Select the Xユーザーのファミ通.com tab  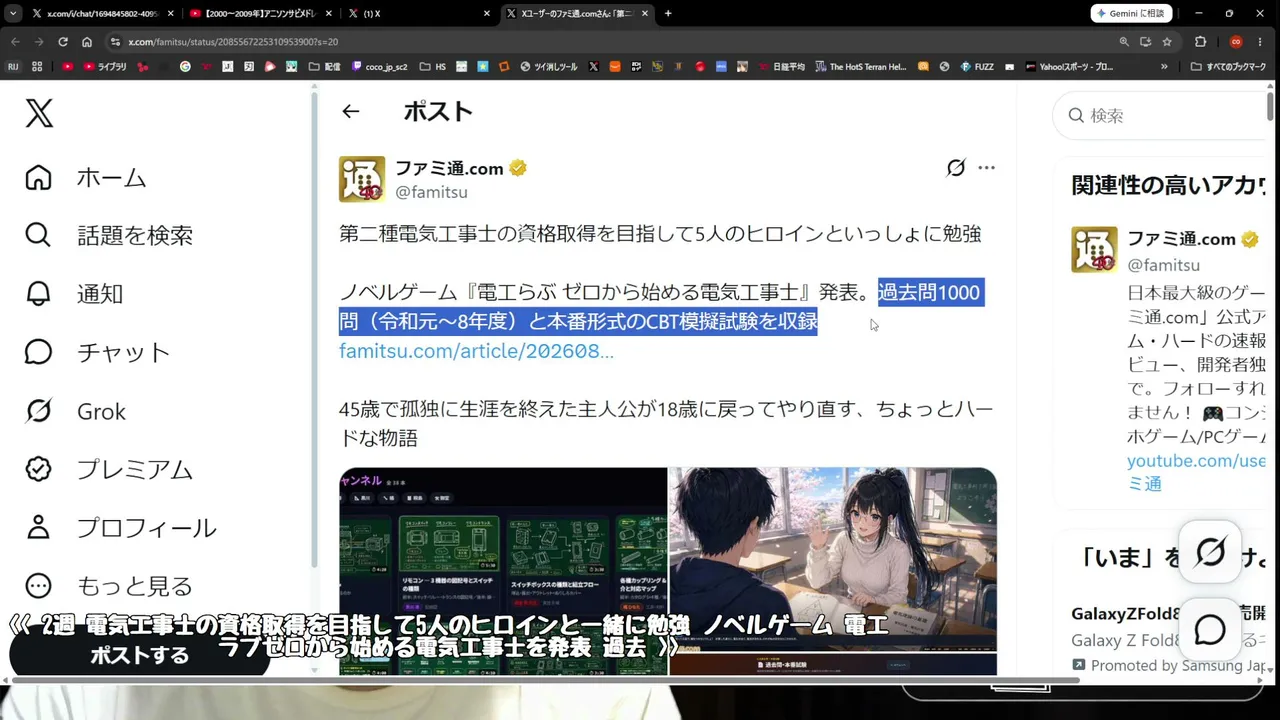(x=577, y=13)
